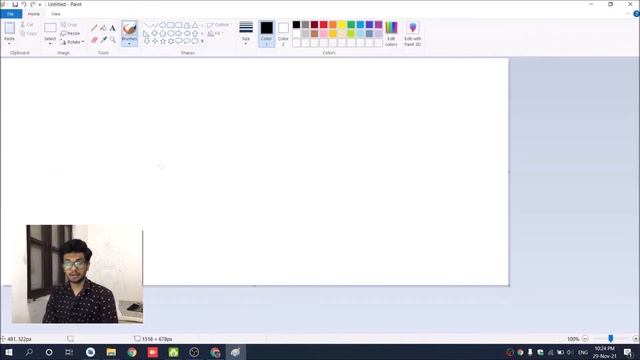The height and width of the screenshot is (360, 640).
Task: Select the Down arrow shape
Action: pyautogui.click(x=147, y=41)
